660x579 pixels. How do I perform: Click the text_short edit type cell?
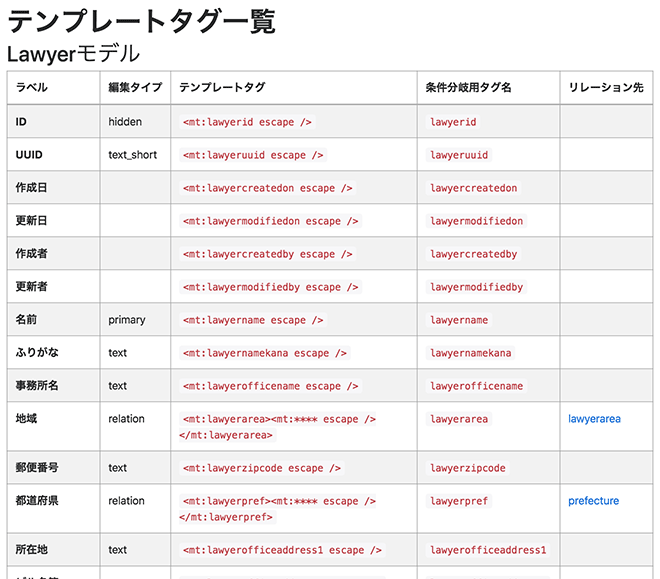coord(135,154)
